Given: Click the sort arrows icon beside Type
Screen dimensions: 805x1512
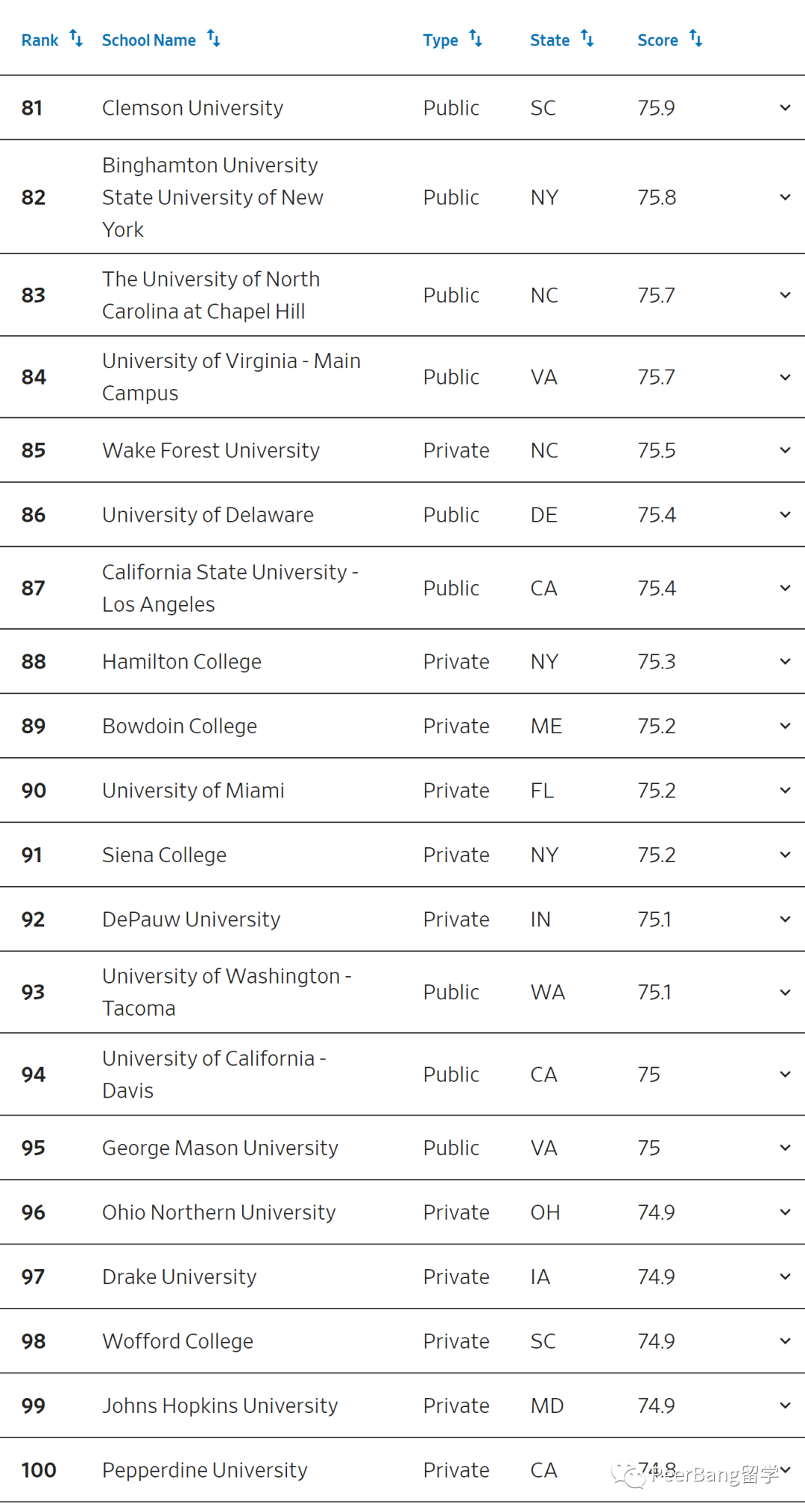Looking at the screenshot, I should coord(476,38).
